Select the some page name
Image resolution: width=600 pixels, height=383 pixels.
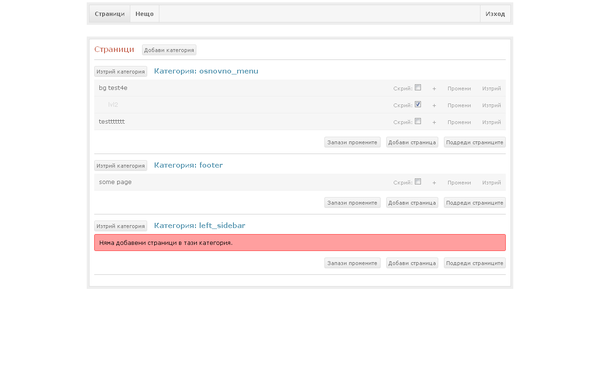click(x=115, y=182)
